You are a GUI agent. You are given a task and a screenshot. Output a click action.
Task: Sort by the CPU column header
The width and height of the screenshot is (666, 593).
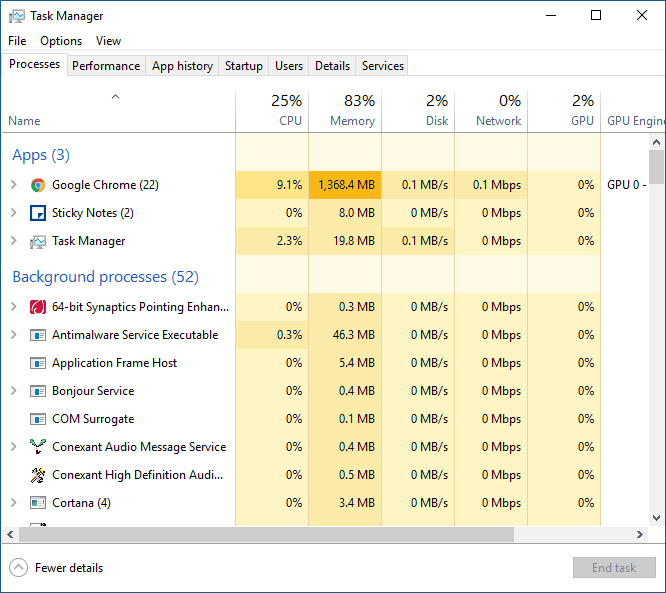(272, 111)
